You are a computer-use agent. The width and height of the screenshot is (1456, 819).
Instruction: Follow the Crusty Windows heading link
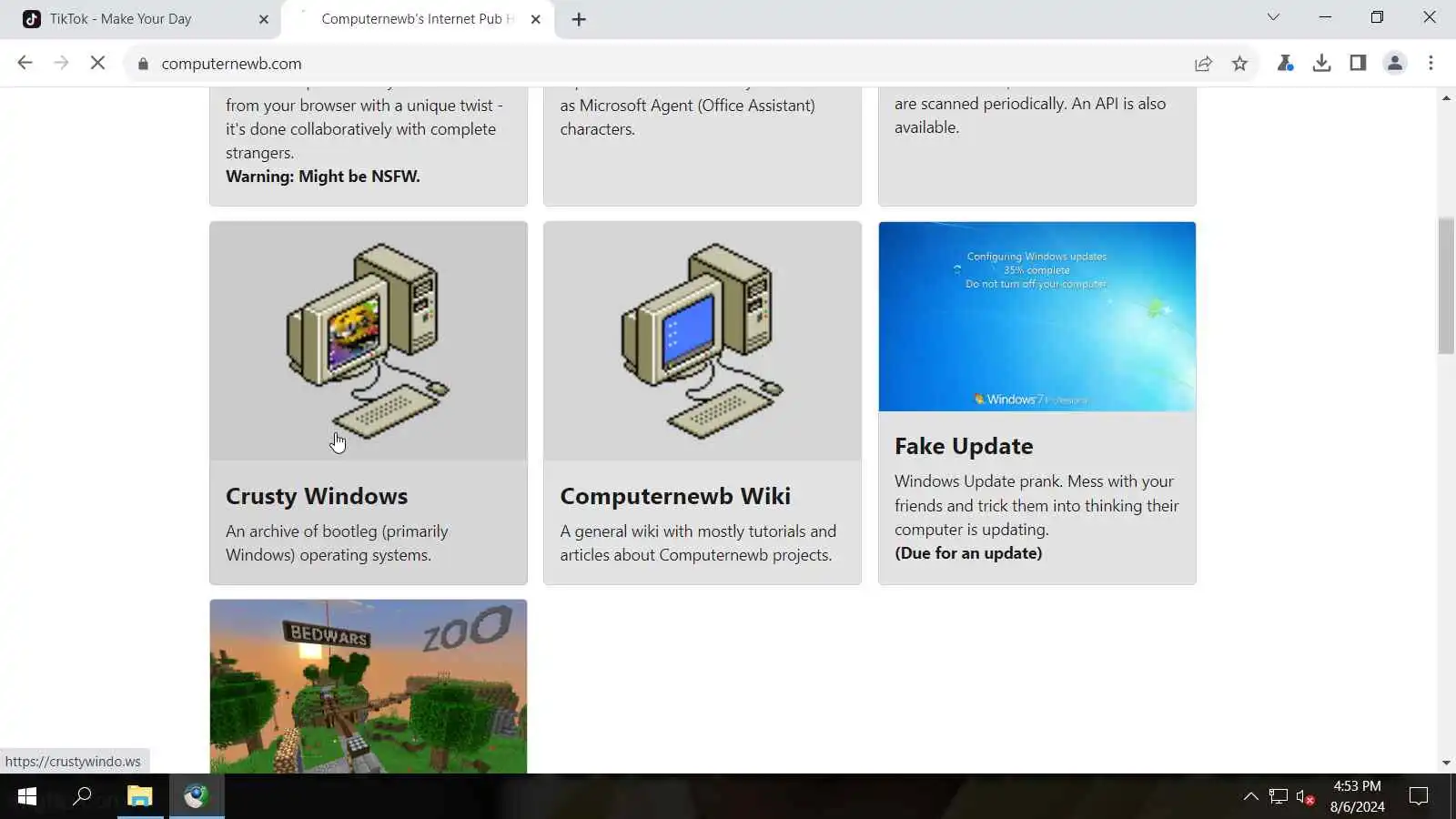(x=317, y=496)
